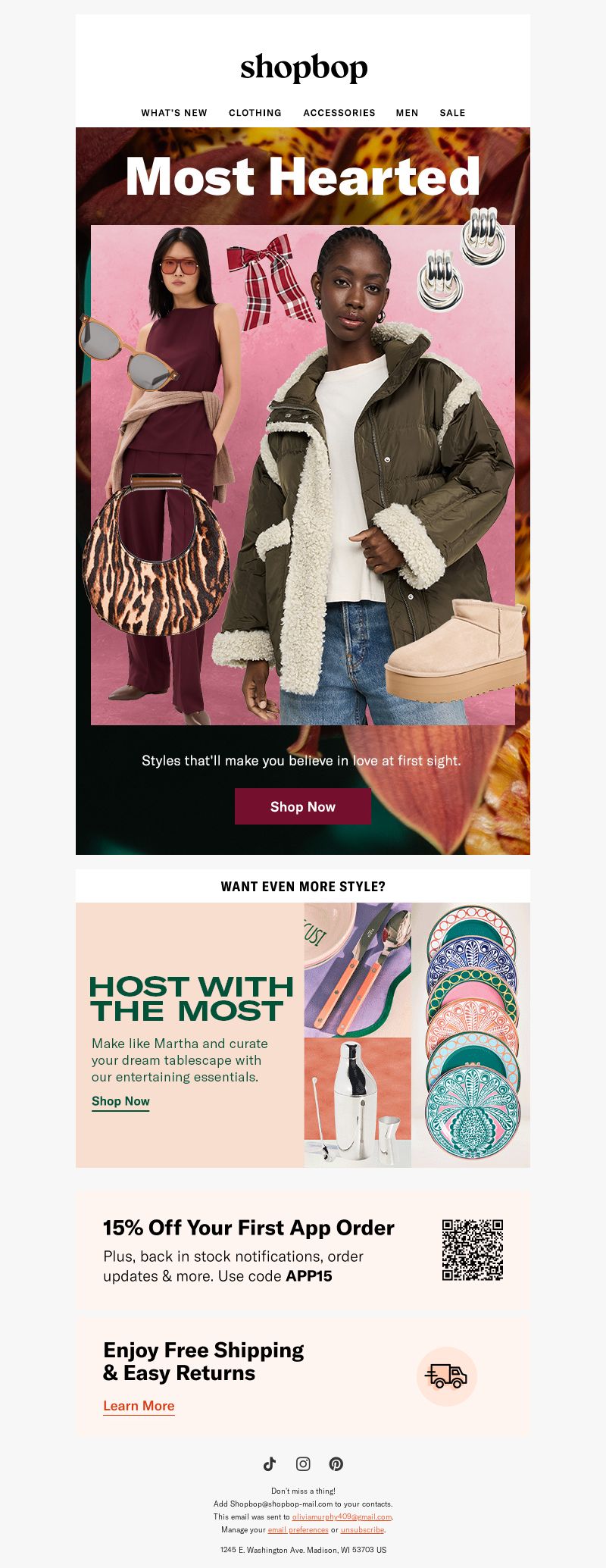
Task: Click the Learn More shipping link
Action: coord(139,1406)
